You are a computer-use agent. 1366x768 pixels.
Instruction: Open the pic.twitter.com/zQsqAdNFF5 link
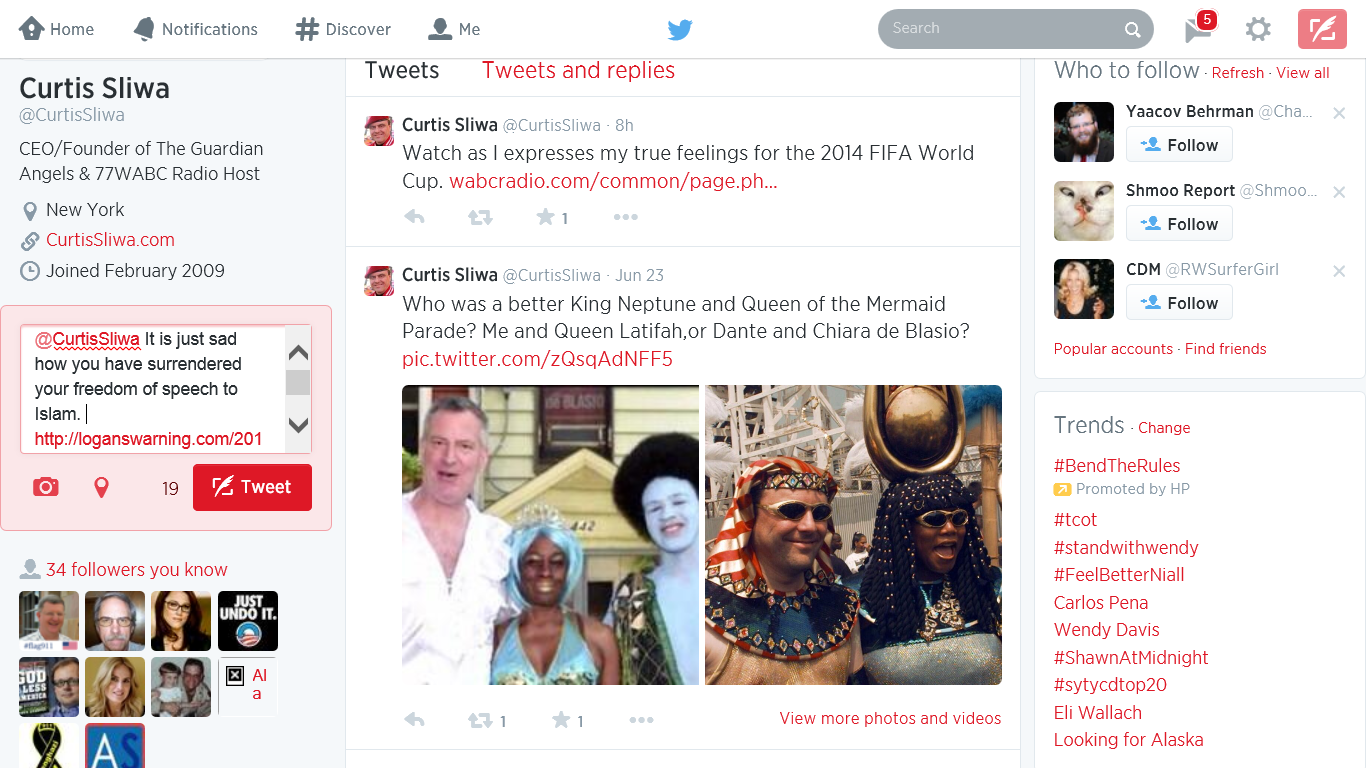(x=537, y=359)
